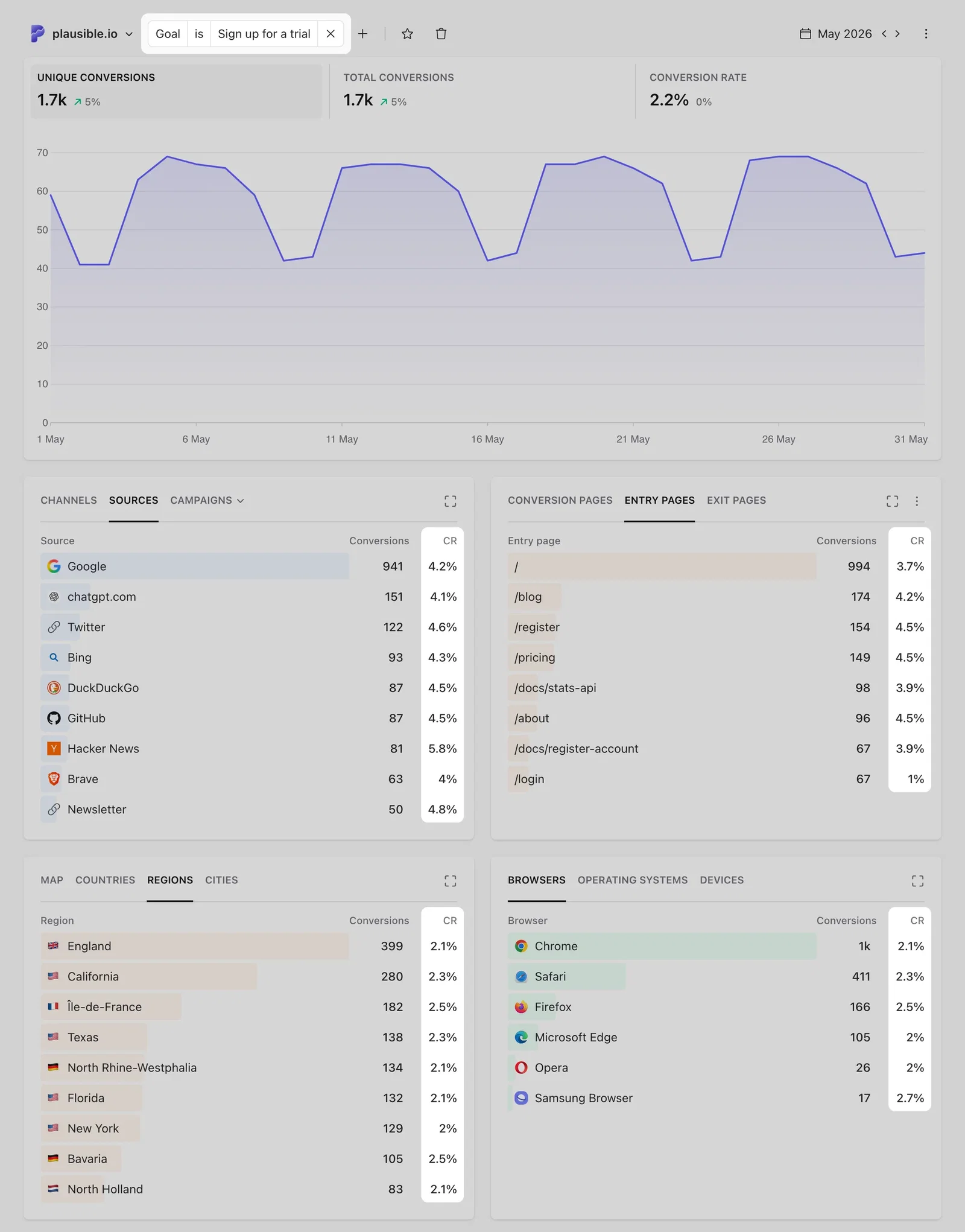Screen dimensions: 965x1232
Task: Click the Chrome browser icon
Action: pos(521,946)
